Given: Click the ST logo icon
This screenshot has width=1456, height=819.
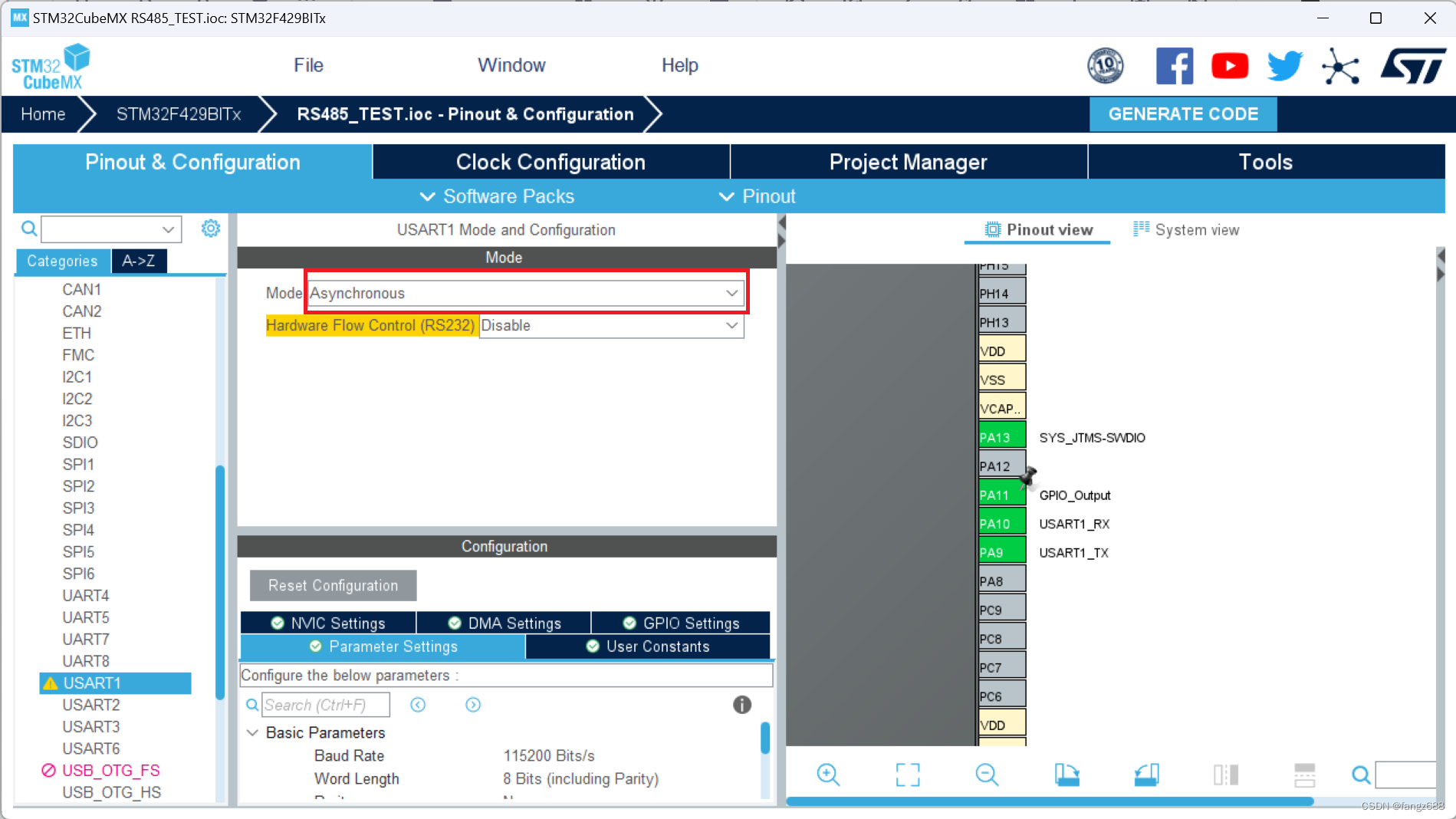Looking at the screenshot, I should point(1413,66).
